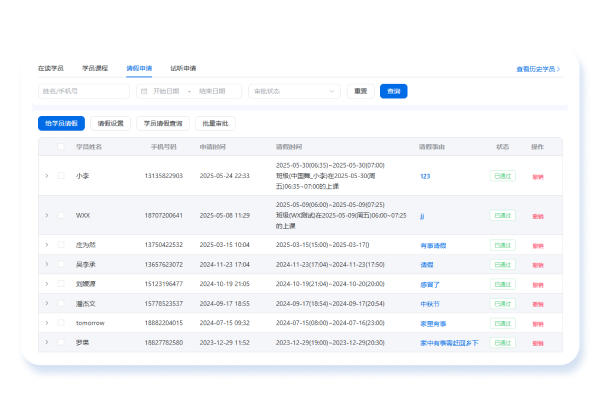The width and height of the screenshot is (600, 410).
Task: Open the 试听申请 tab
Action: click(x=183, y=68)
